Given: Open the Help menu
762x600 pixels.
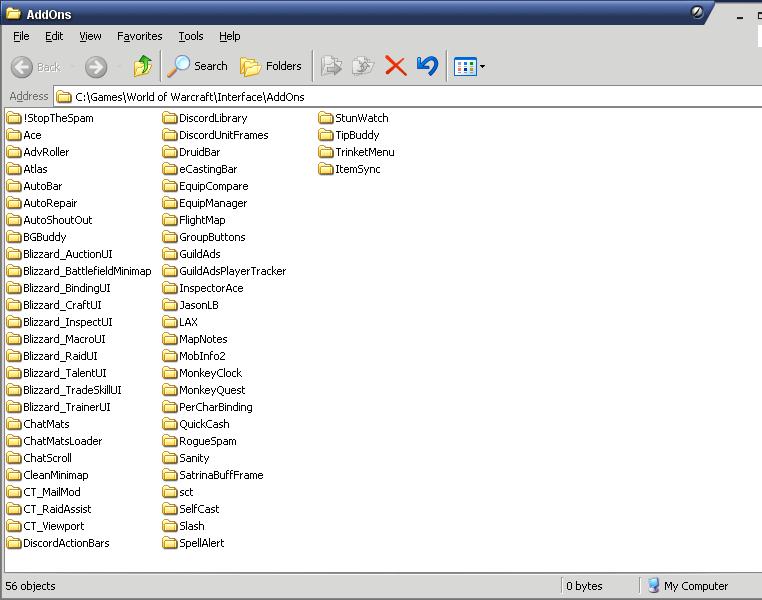Looking at the screenshot, I should (x=229, y=36).
